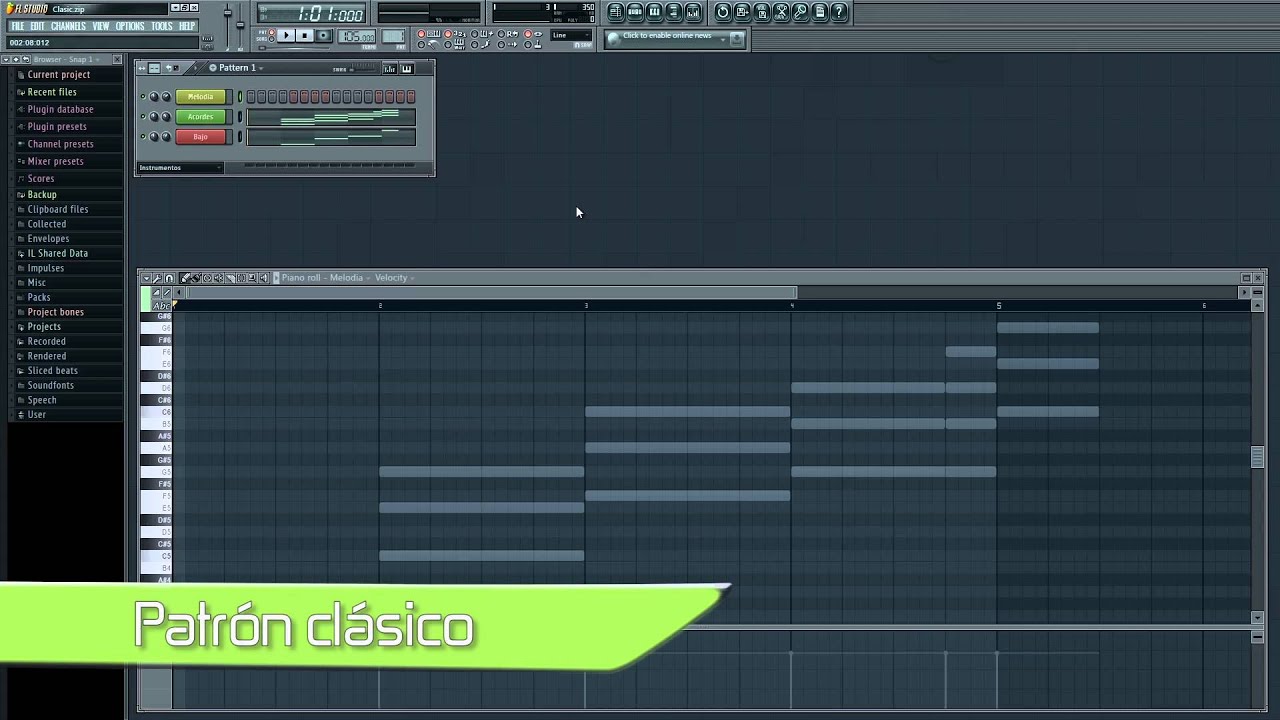1280x720 pixels.
Task: Click the undo history icon
Action: [723, 12]
